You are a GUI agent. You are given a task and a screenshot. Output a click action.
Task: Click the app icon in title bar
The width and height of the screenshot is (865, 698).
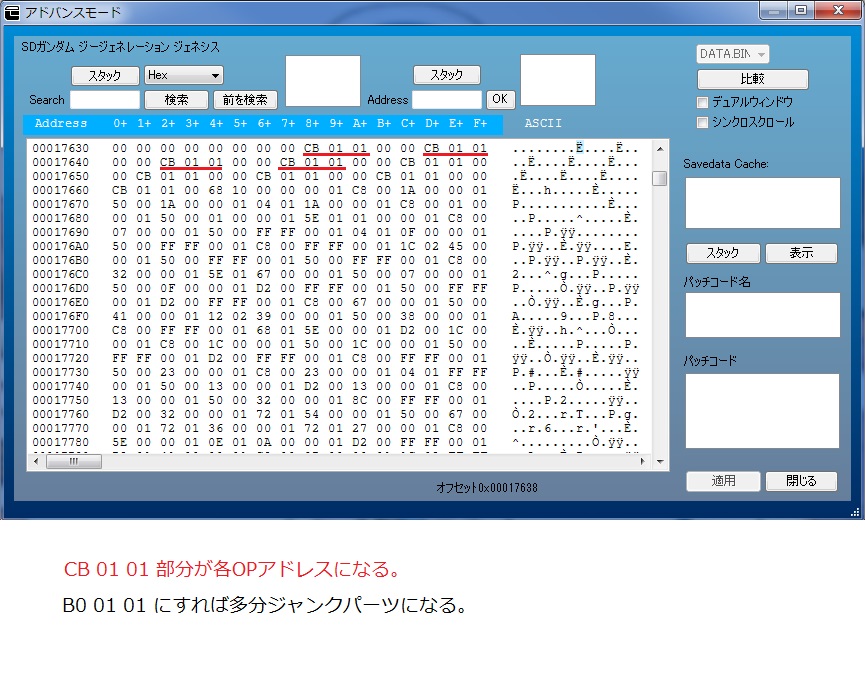[x=12, y=12]
